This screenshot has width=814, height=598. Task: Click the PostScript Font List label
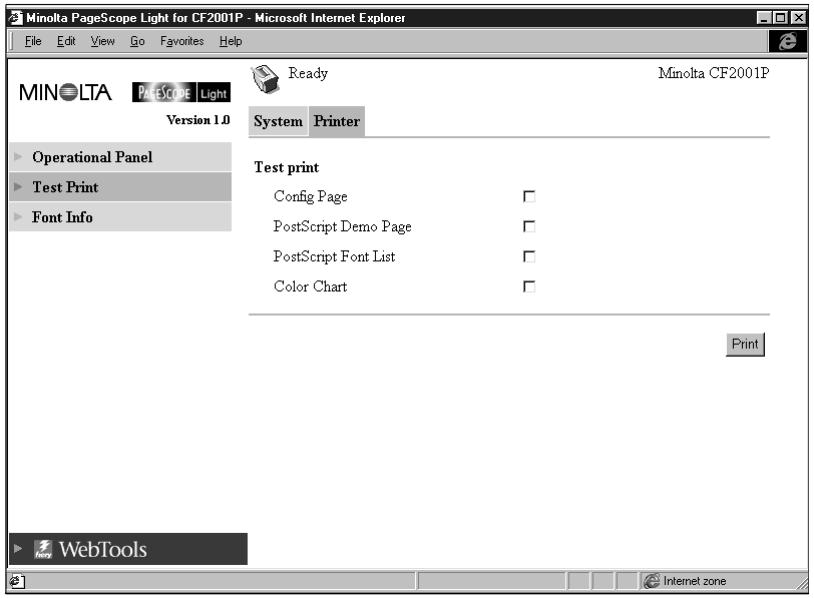pos(334,257)
